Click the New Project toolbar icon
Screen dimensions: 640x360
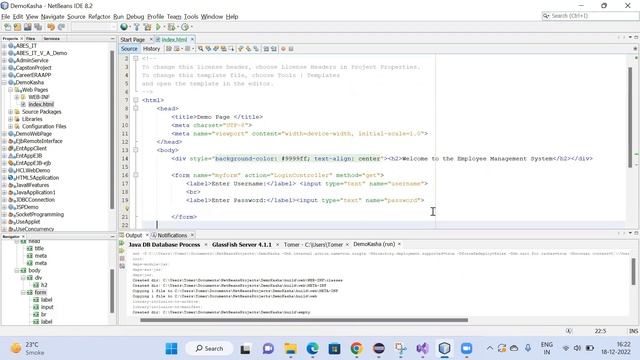coord(17,27)
